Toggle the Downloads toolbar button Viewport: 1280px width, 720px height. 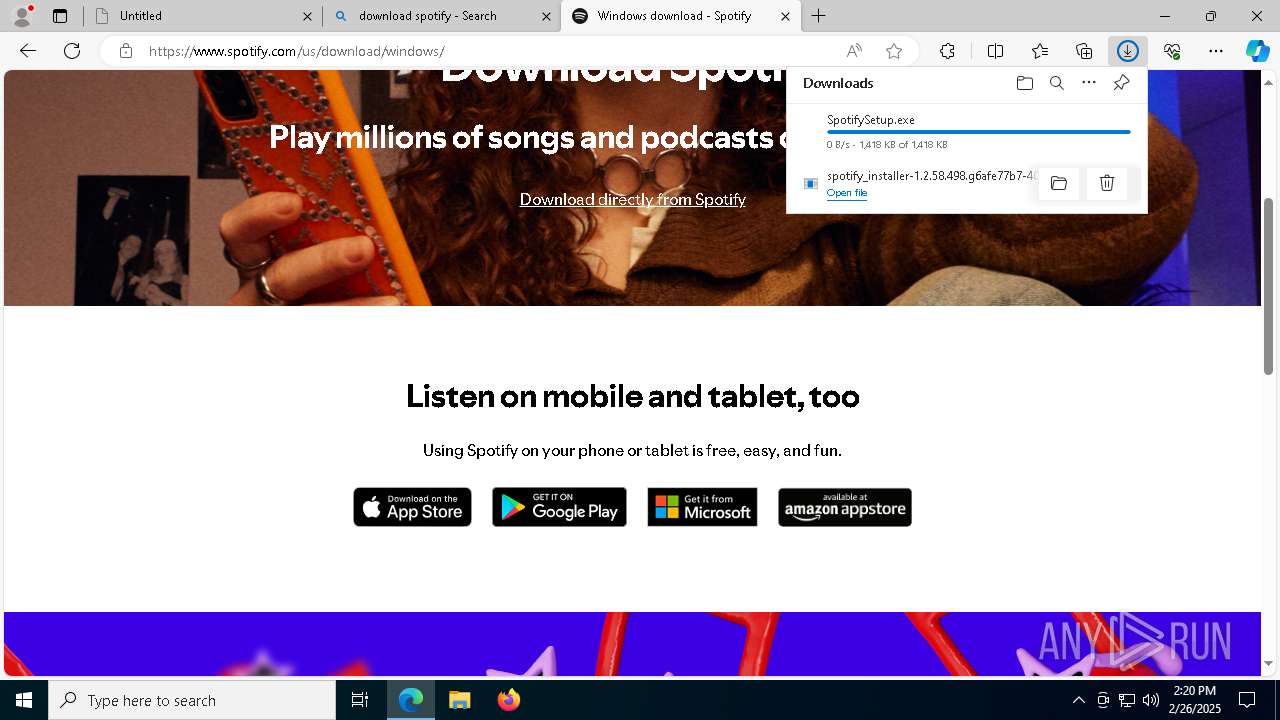[x=1128, y=51]
